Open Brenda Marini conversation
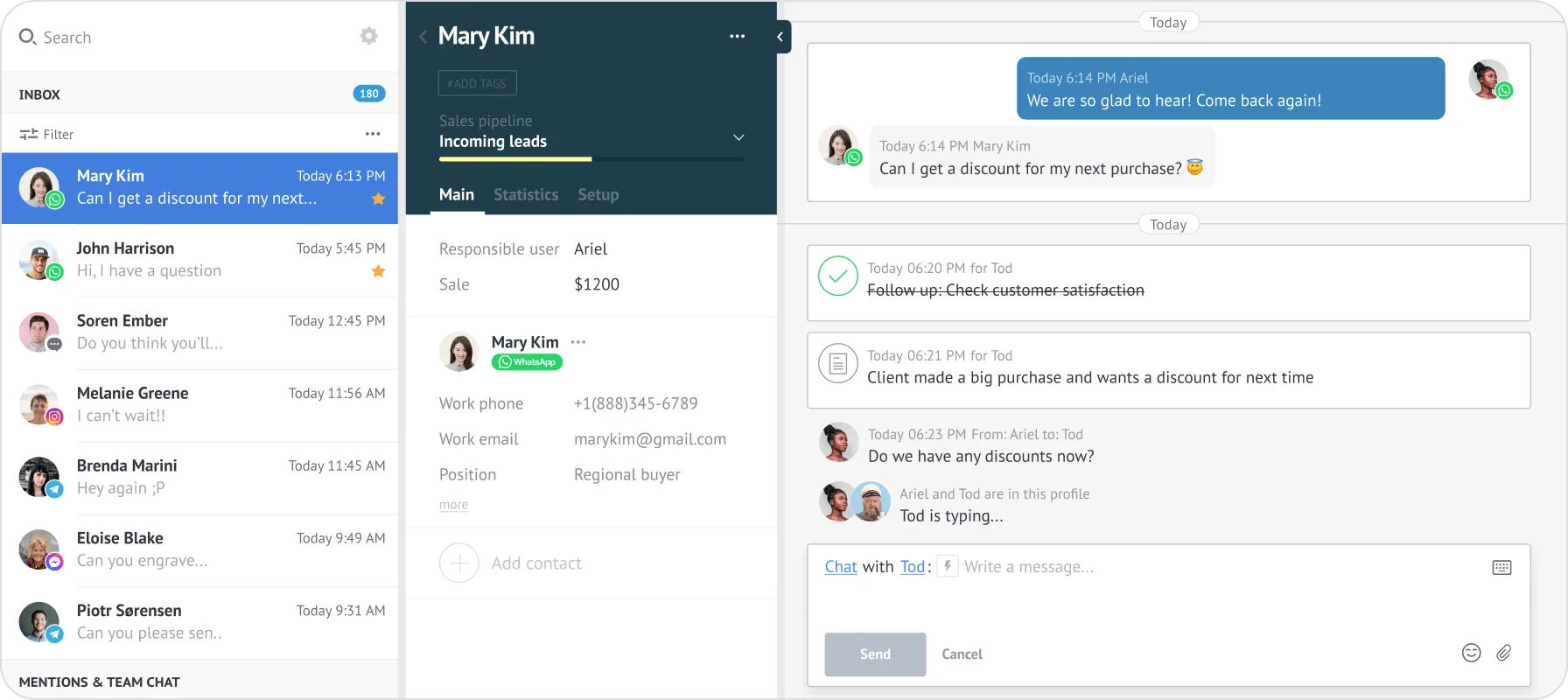The image size is (1568, 700). point(199,478)
